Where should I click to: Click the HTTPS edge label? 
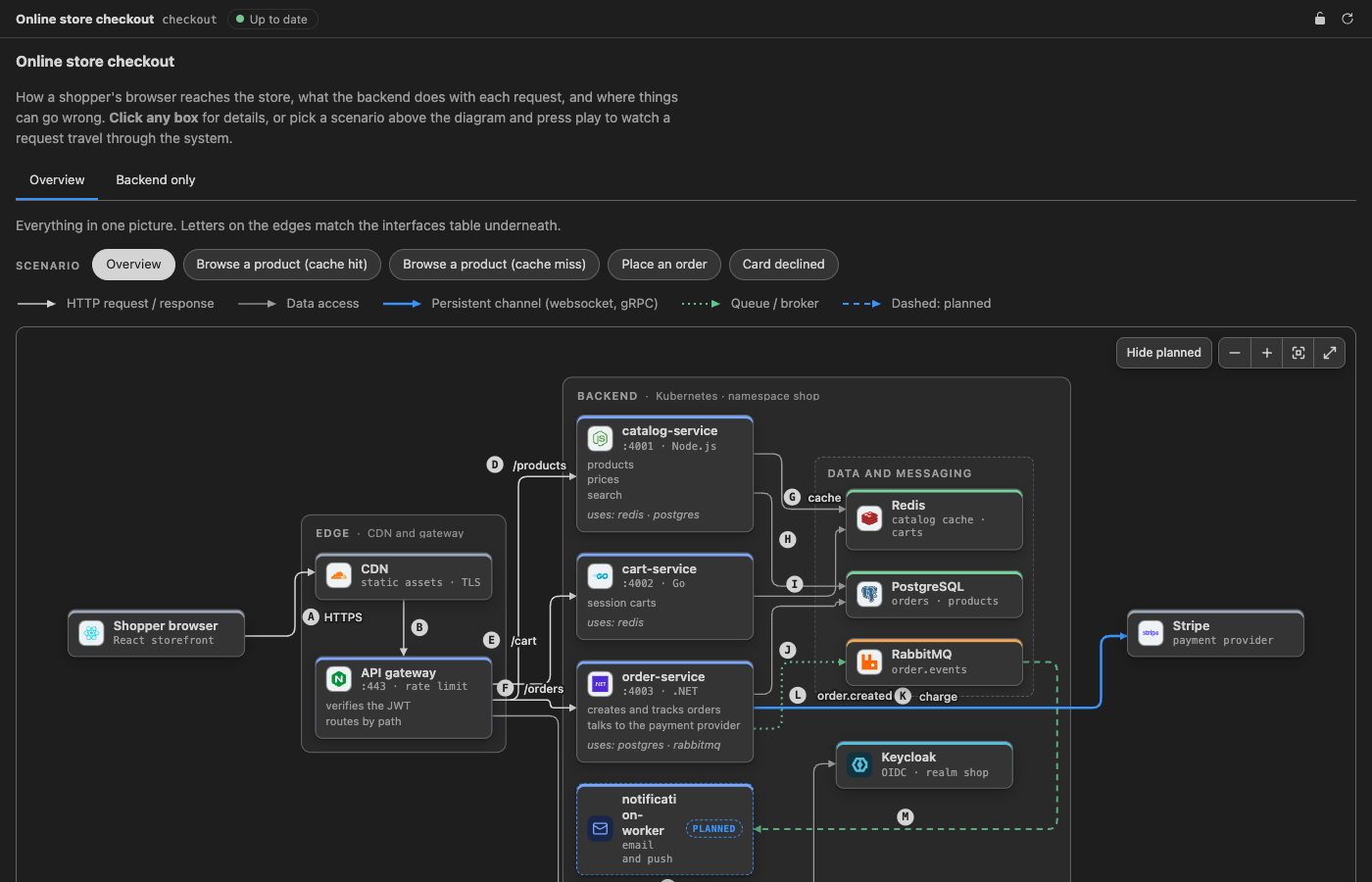(x=343, y=617)
